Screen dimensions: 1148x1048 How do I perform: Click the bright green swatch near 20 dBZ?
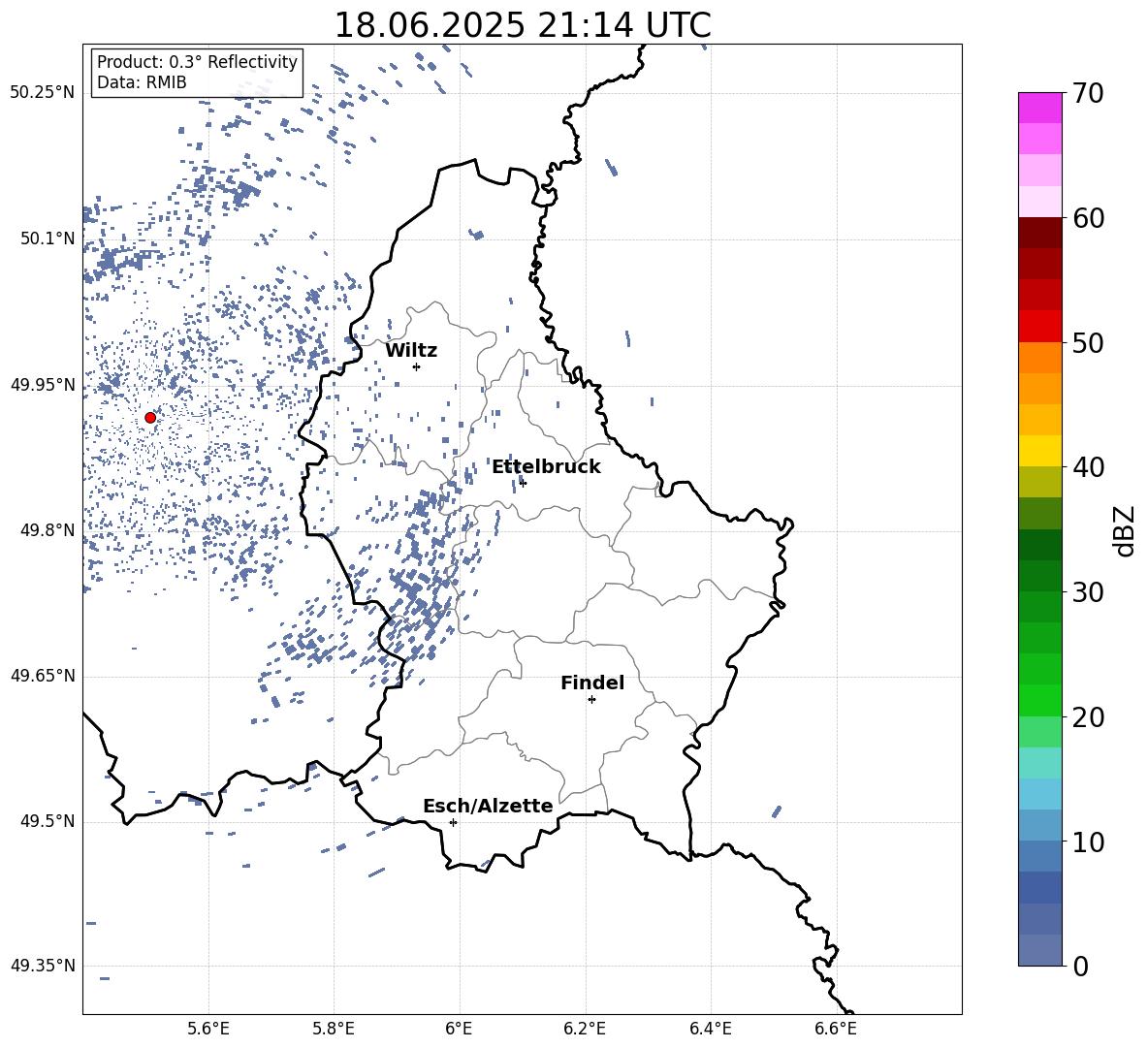(x=1039, y=700)
